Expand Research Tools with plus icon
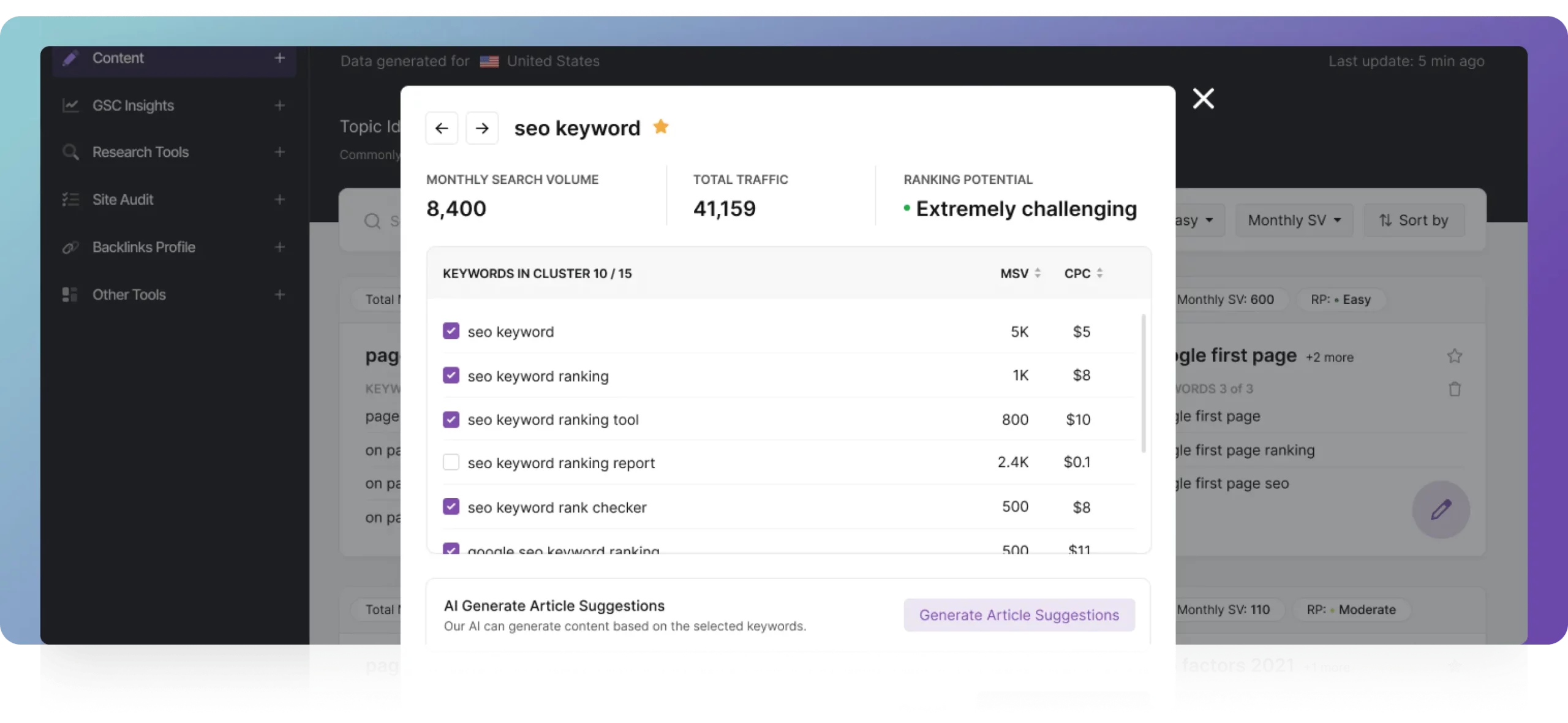 click(x=280, y=152)
